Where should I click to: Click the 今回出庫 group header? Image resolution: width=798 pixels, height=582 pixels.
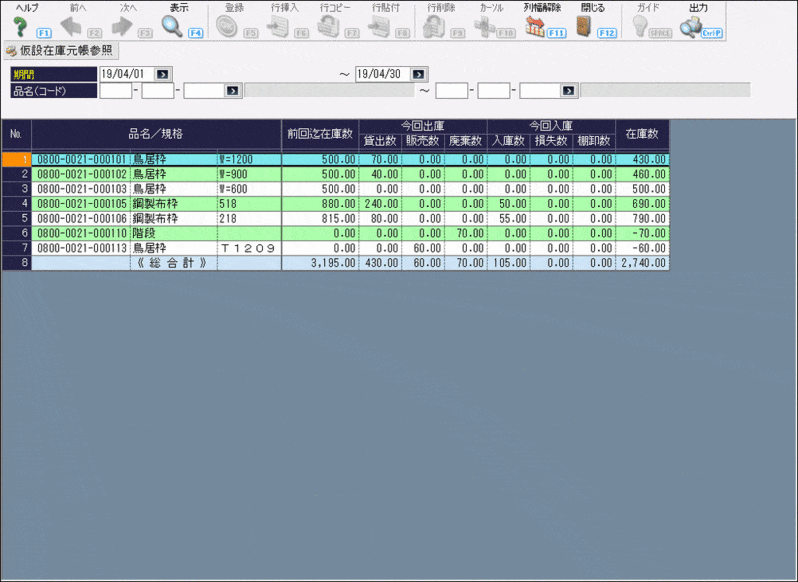coord(423,127)
